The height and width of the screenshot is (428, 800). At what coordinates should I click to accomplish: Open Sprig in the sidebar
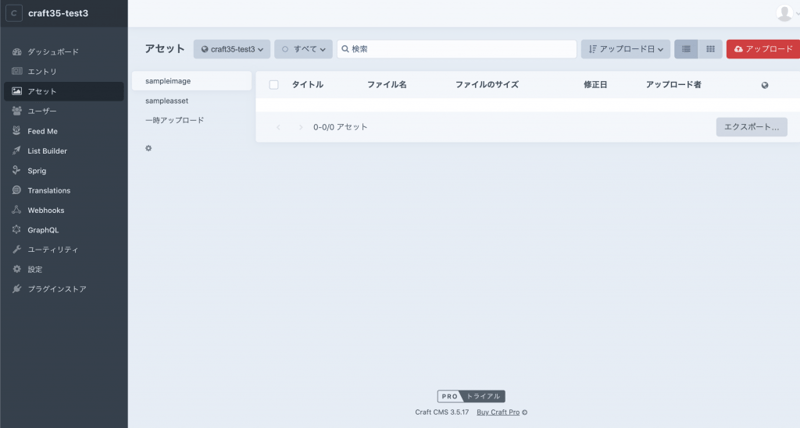click(x=64, y=170)
